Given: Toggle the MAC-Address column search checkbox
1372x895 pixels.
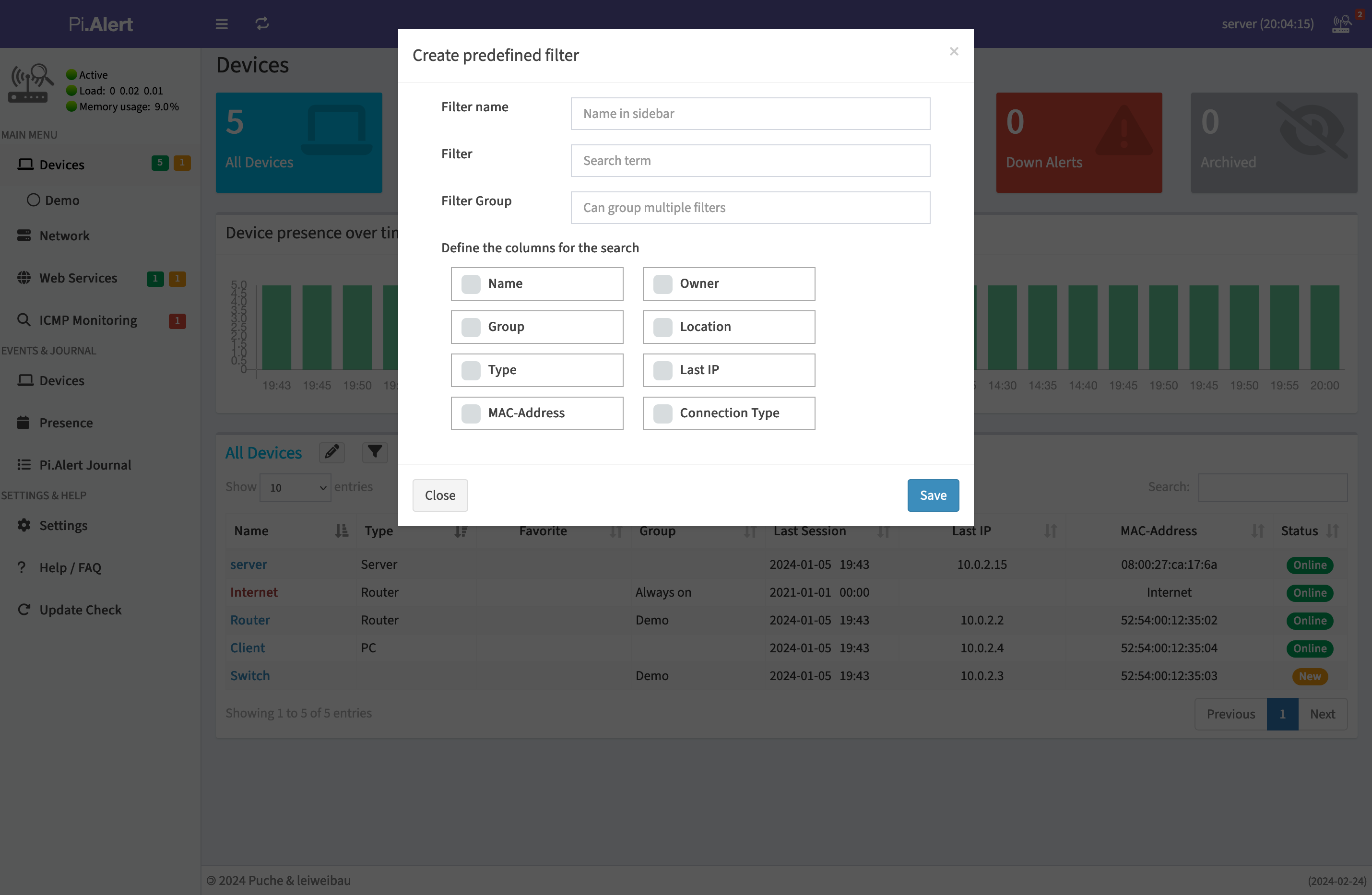Looking at the screenshot, I should point(470,413).
